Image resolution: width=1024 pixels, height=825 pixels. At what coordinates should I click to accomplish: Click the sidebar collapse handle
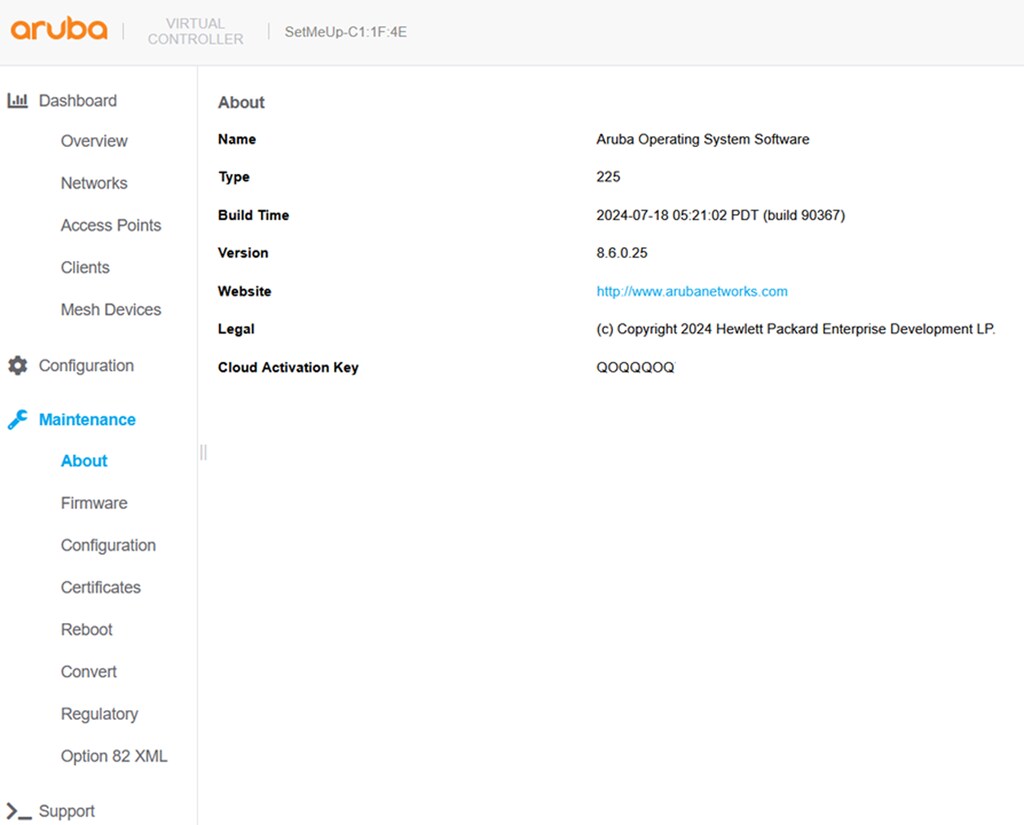coord(203,452)
